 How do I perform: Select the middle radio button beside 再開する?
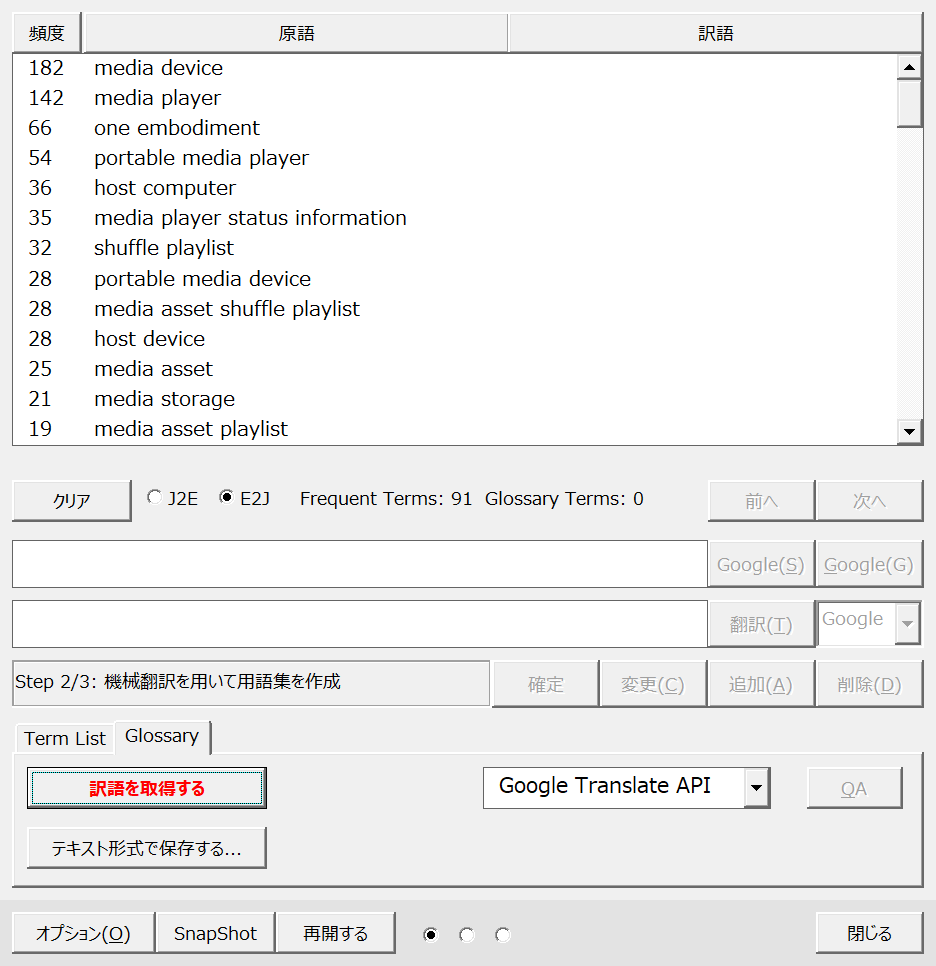click(x=467, y=935)
